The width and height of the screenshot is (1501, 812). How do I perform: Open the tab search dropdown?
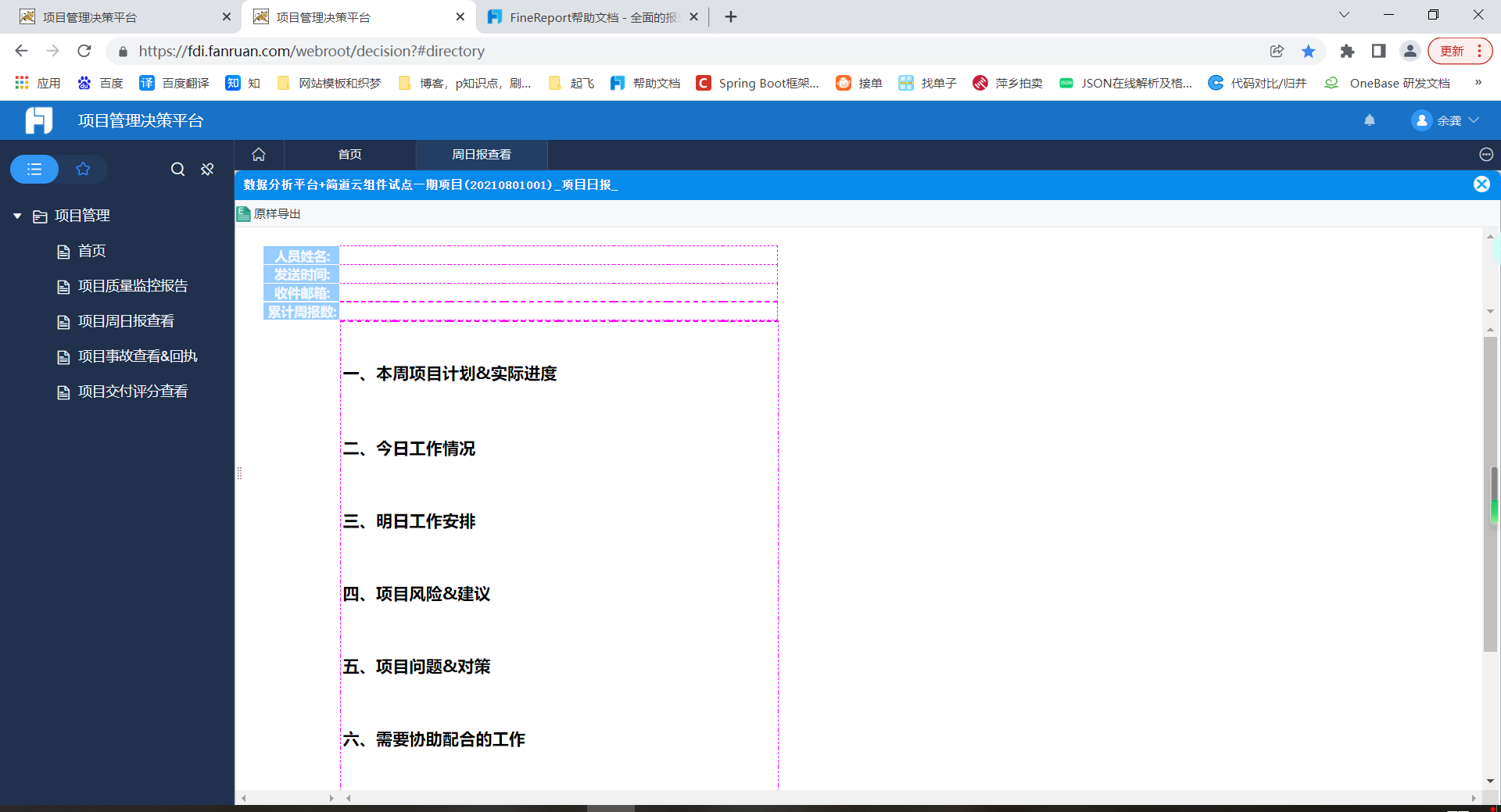coord(1345,15)
